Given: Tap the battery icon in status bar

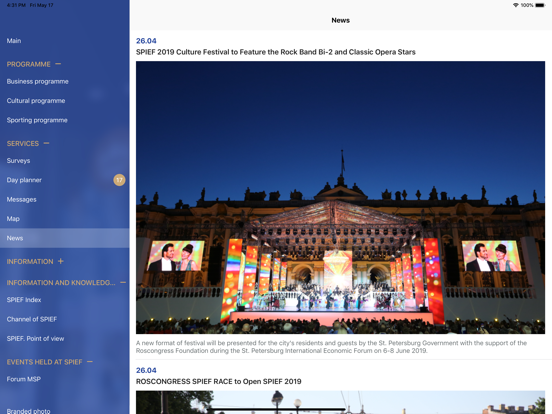Looking at the screenshot, I should [540, 5].
